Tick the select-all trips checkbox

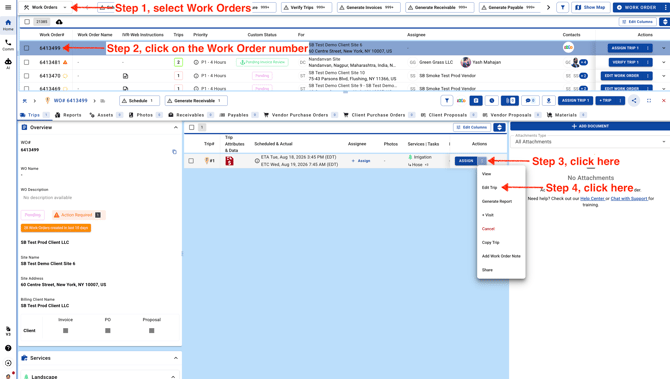click(191, 127)
